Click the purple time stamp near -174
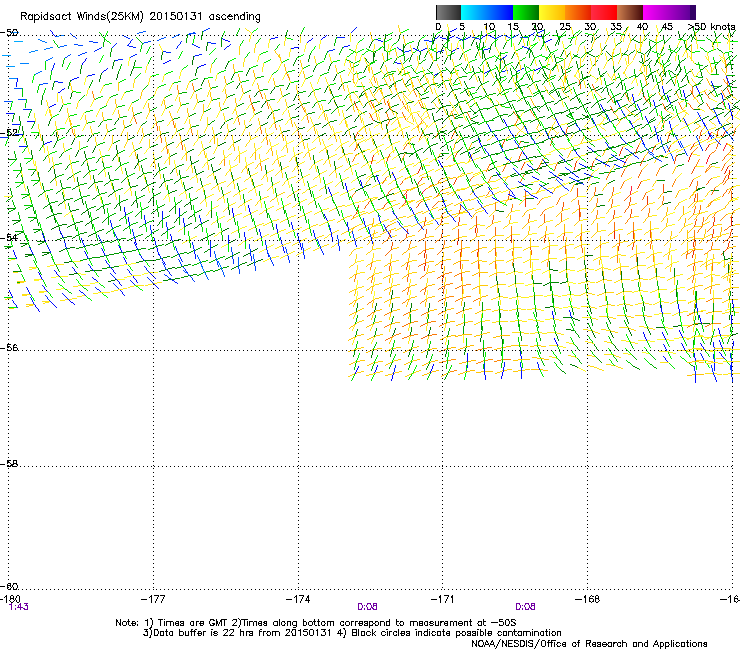This screenshot has width=740, height=650. pos(367,607)
